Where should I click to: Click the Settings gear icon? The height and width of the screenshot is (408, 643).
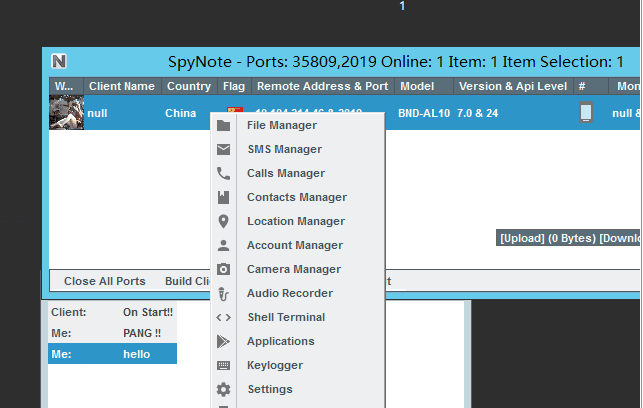tap(223, 389)
